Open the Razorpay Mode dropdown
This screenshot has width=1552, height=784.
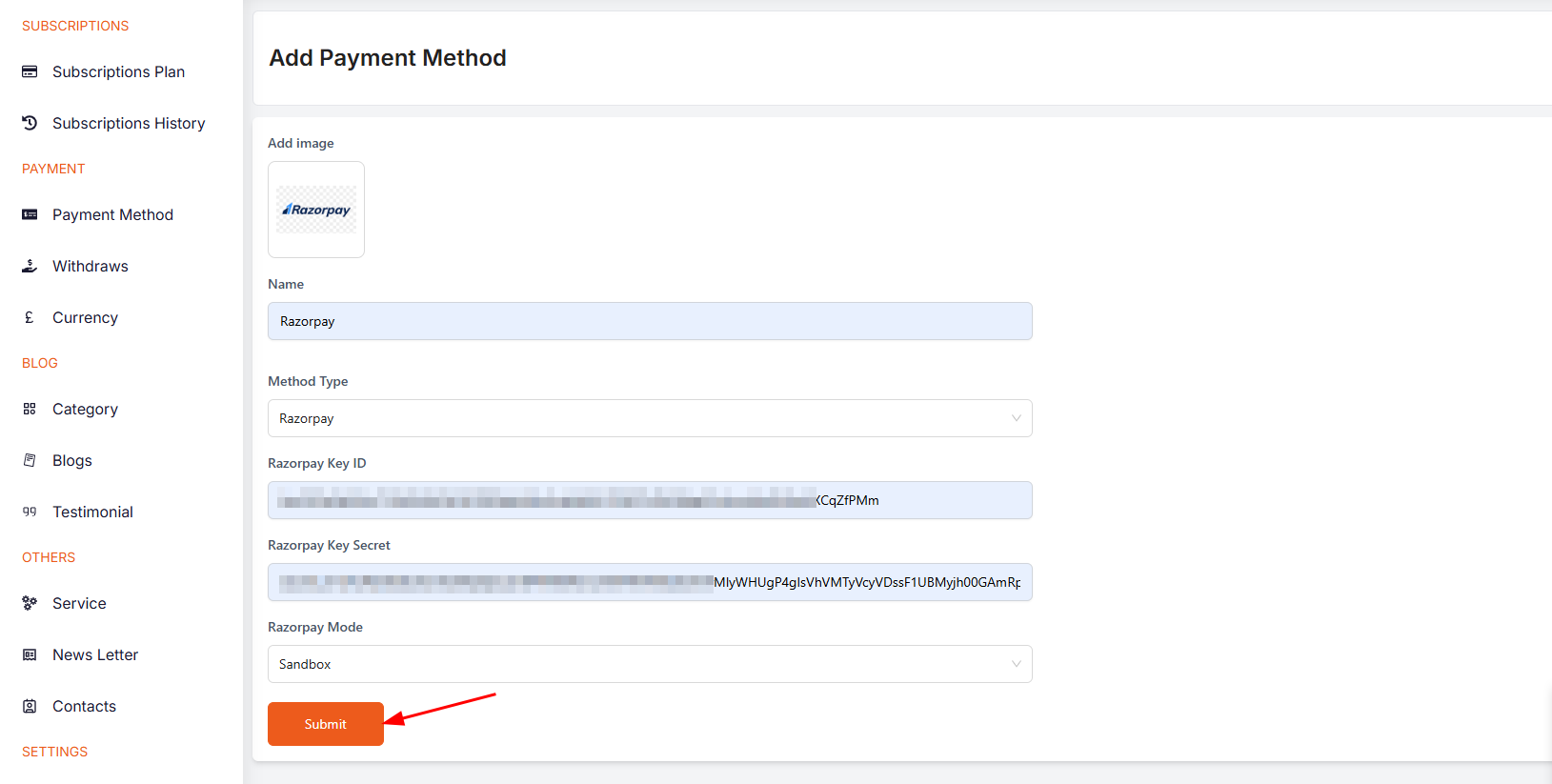(648, 664)
